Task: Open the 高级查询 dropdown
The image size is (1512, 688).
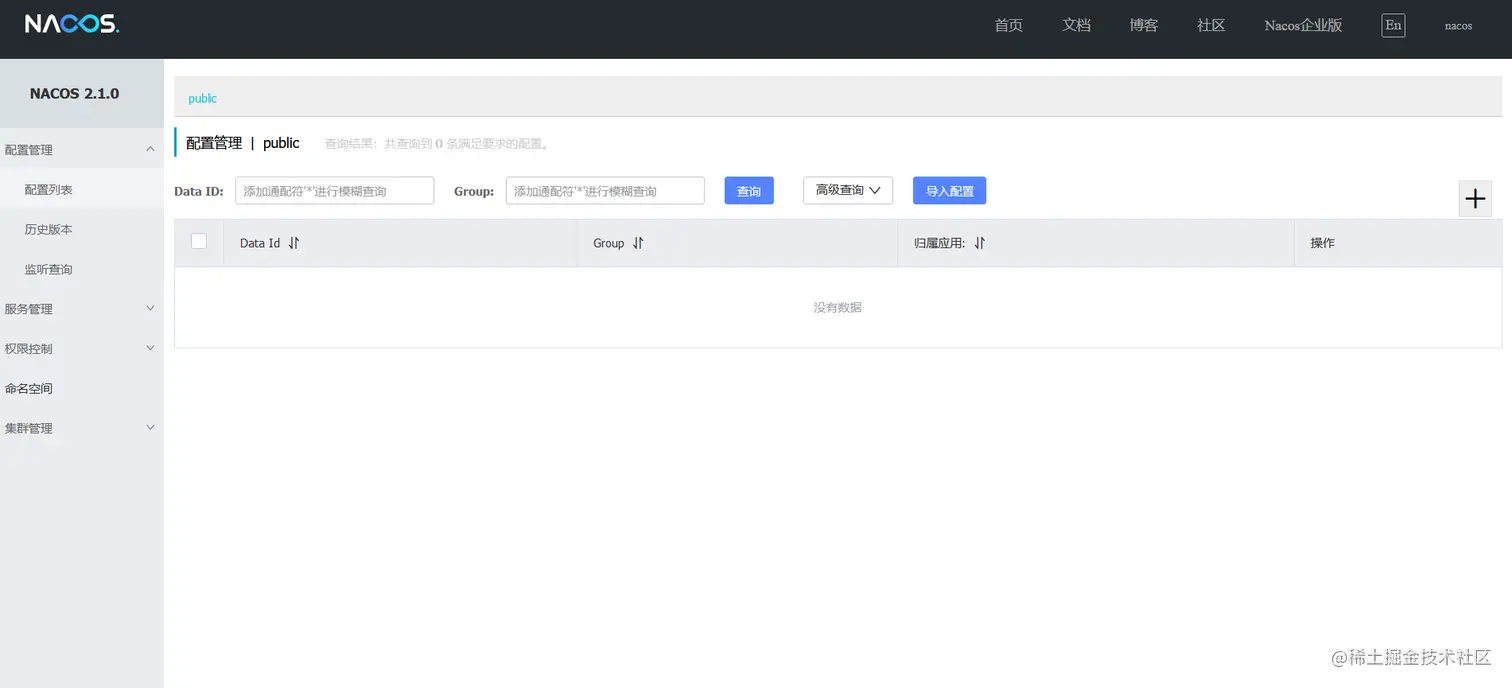Action: pos(847,190)
